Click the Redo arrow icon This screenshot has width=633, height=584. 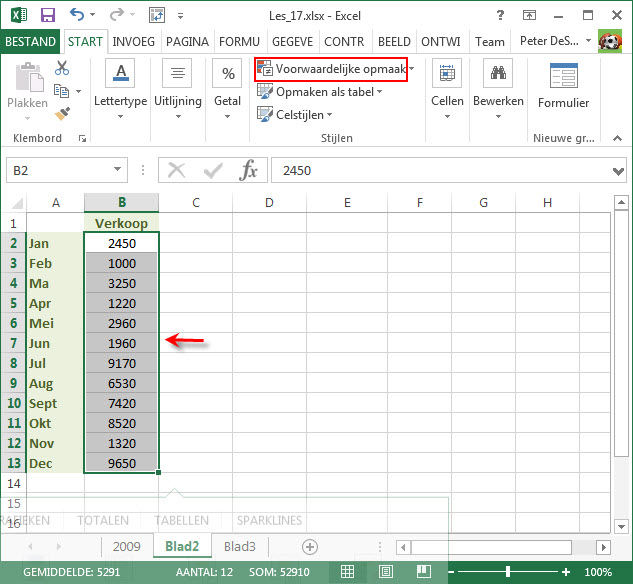coord(117,15)
